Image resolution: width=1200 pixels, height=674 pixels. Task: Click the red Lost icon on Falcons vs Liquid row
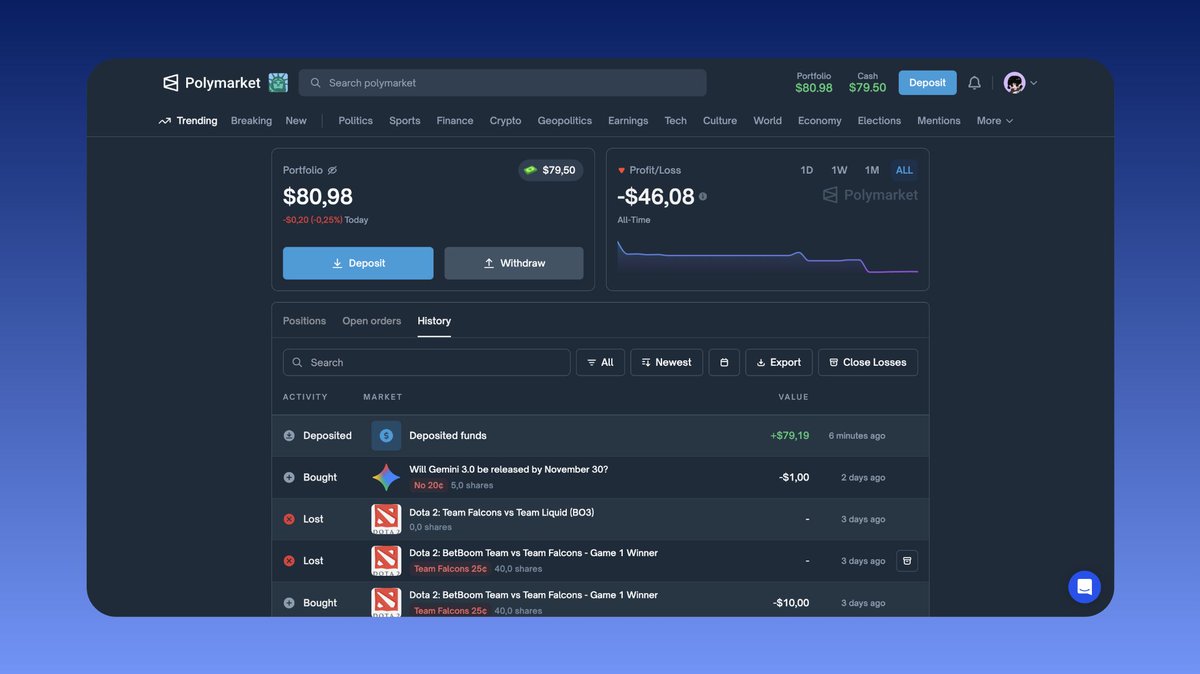coord(289,519)
